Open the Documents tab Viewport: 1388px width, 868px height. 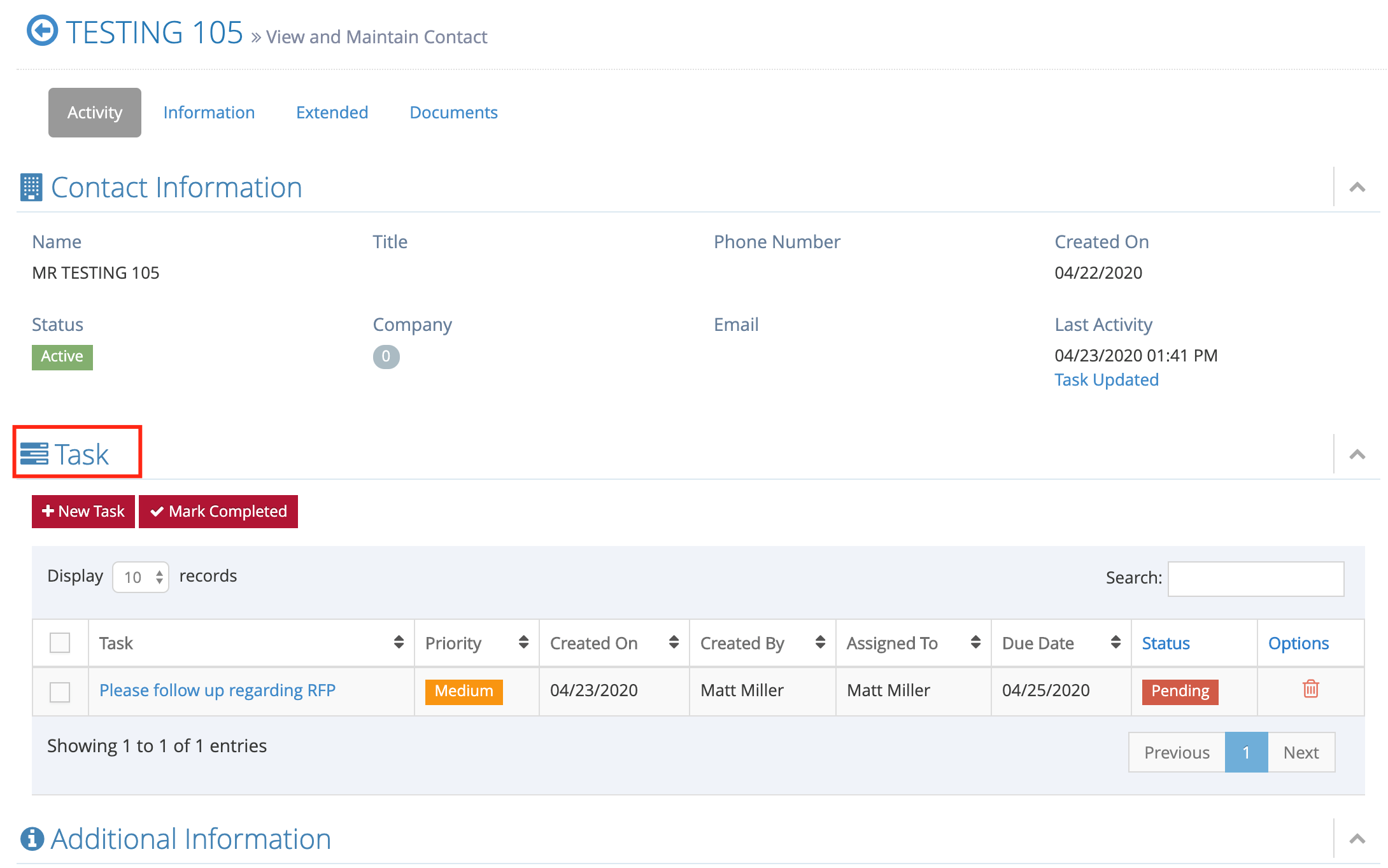(x=453, y=113)
